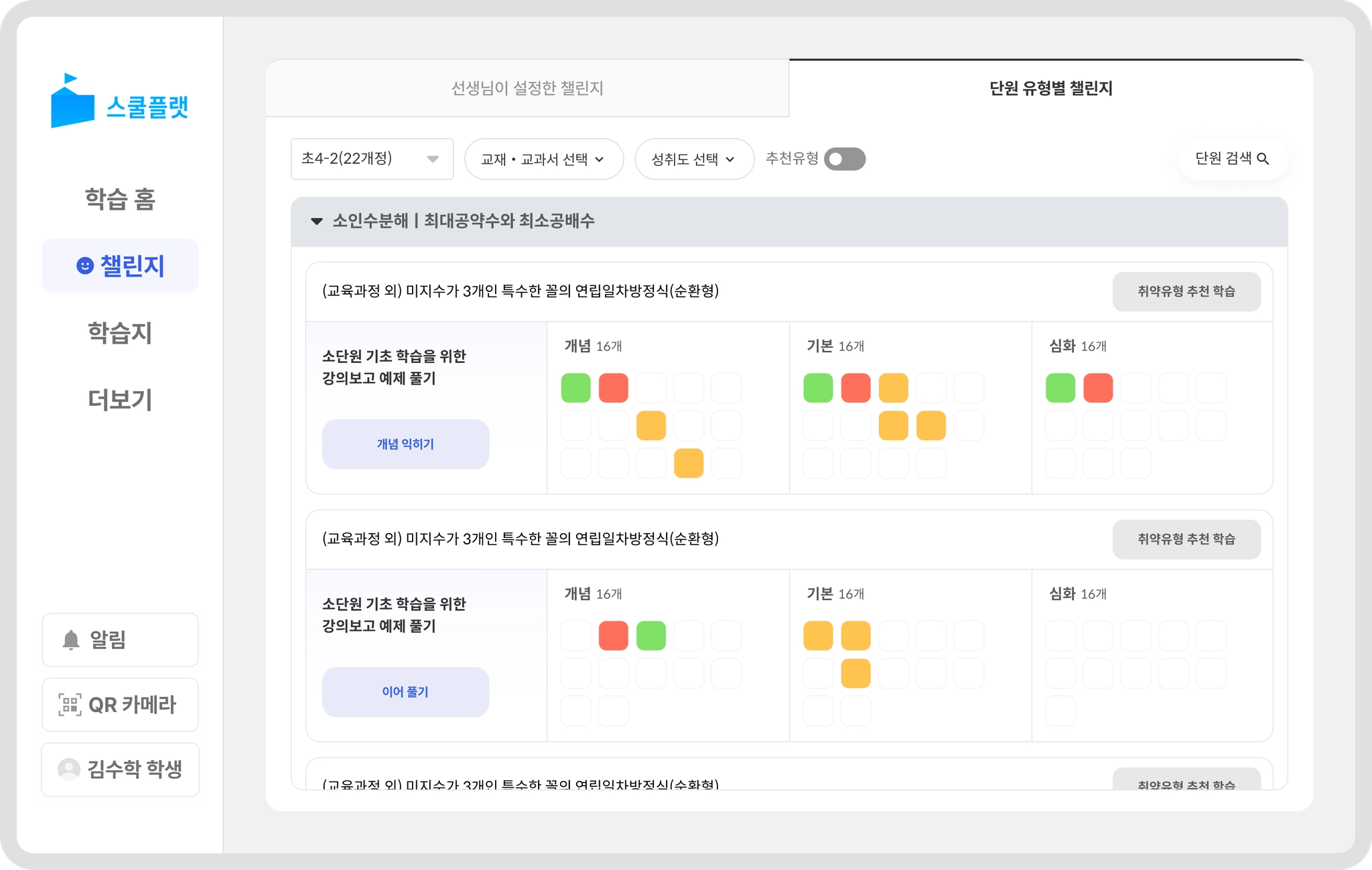
Task: Click the 이어 풀기 button
Action: pyautogui.click(x=405, y=692)
